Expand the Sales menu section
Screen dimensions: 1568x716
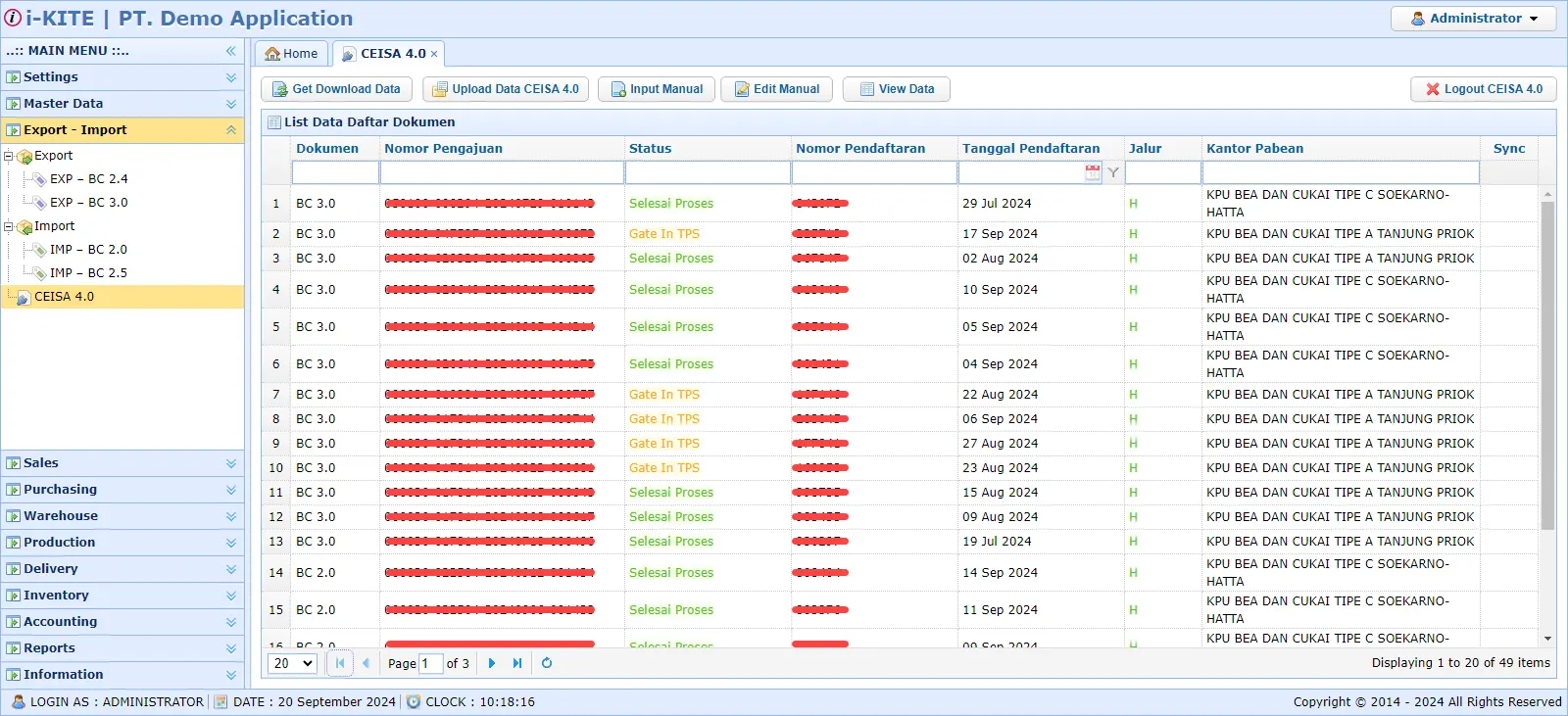click(x=122, y=463)
